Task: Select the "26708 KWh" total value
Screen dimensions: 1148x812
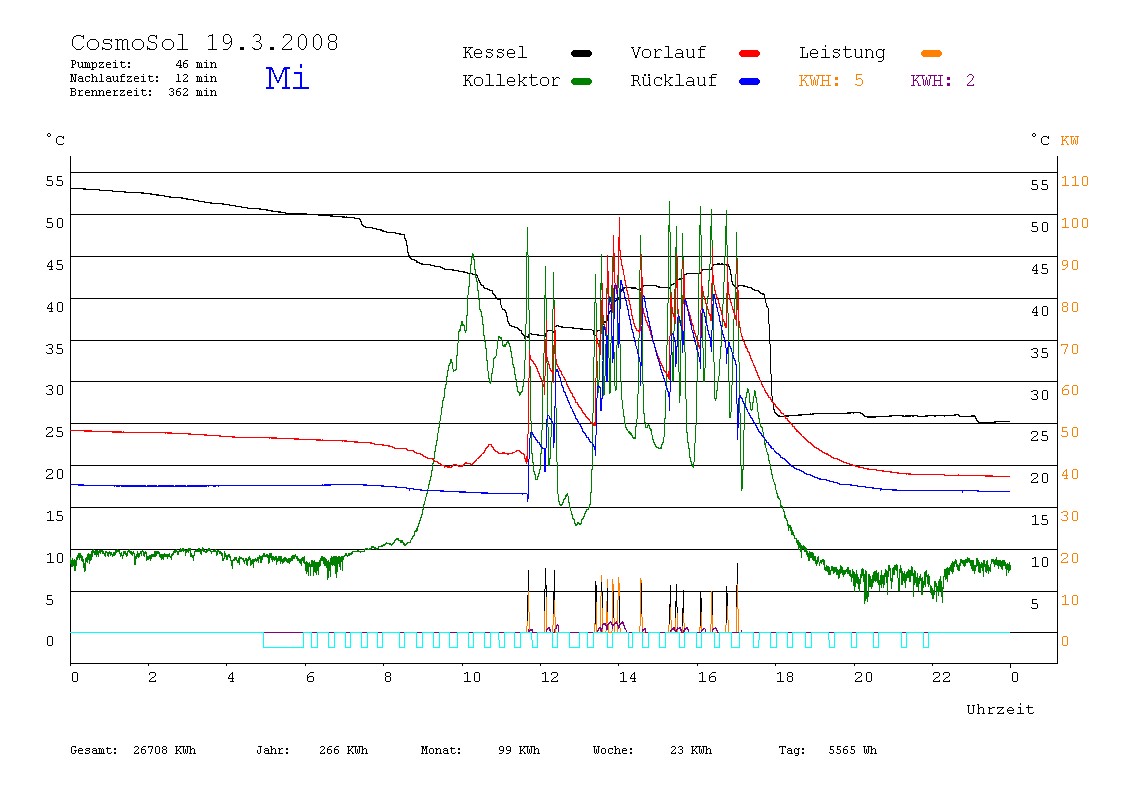Action: (165, 750)
